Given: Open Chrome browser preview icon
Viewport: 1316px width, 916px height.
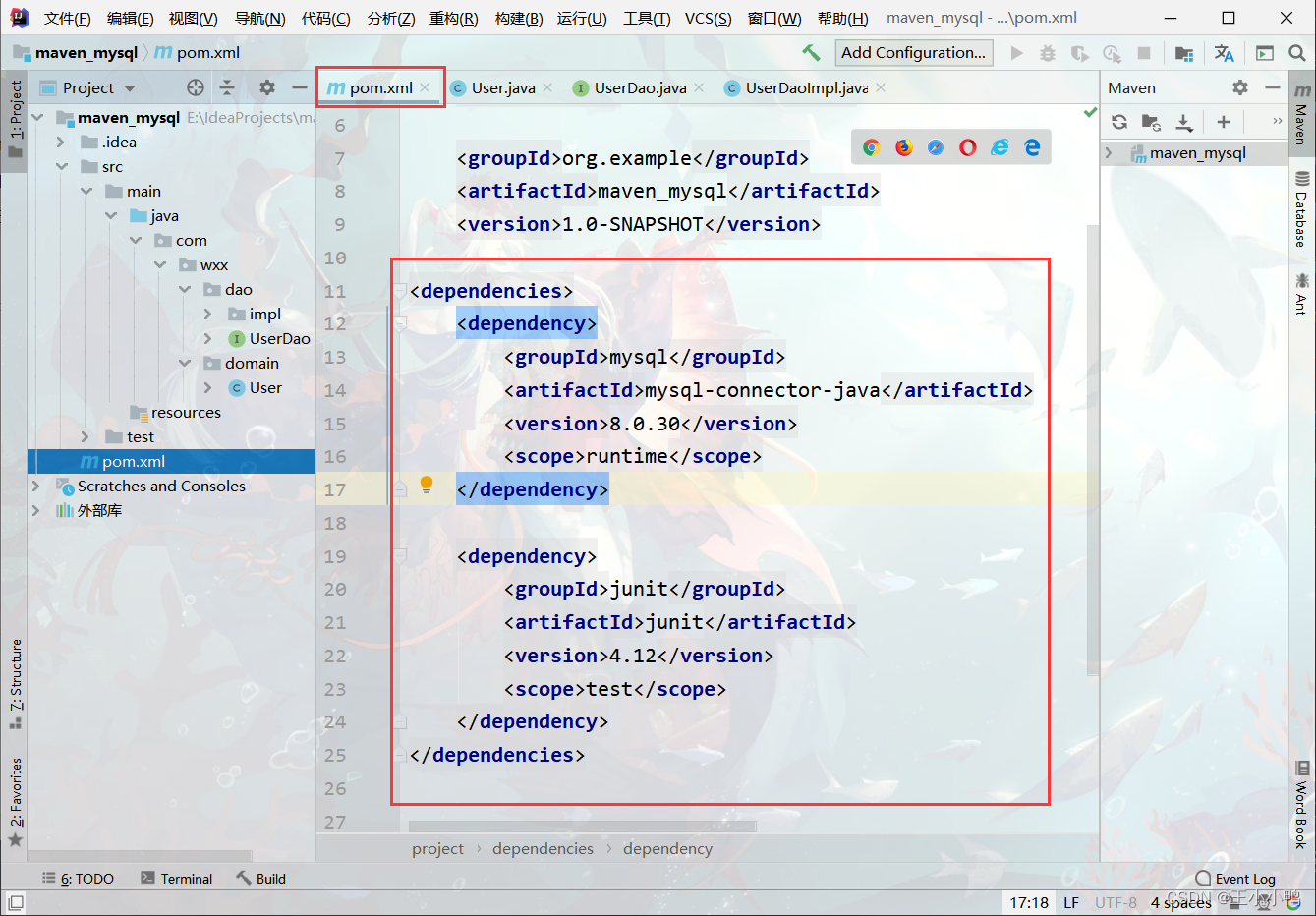Looking at the screenshot, I should click(x=871, y=147).
